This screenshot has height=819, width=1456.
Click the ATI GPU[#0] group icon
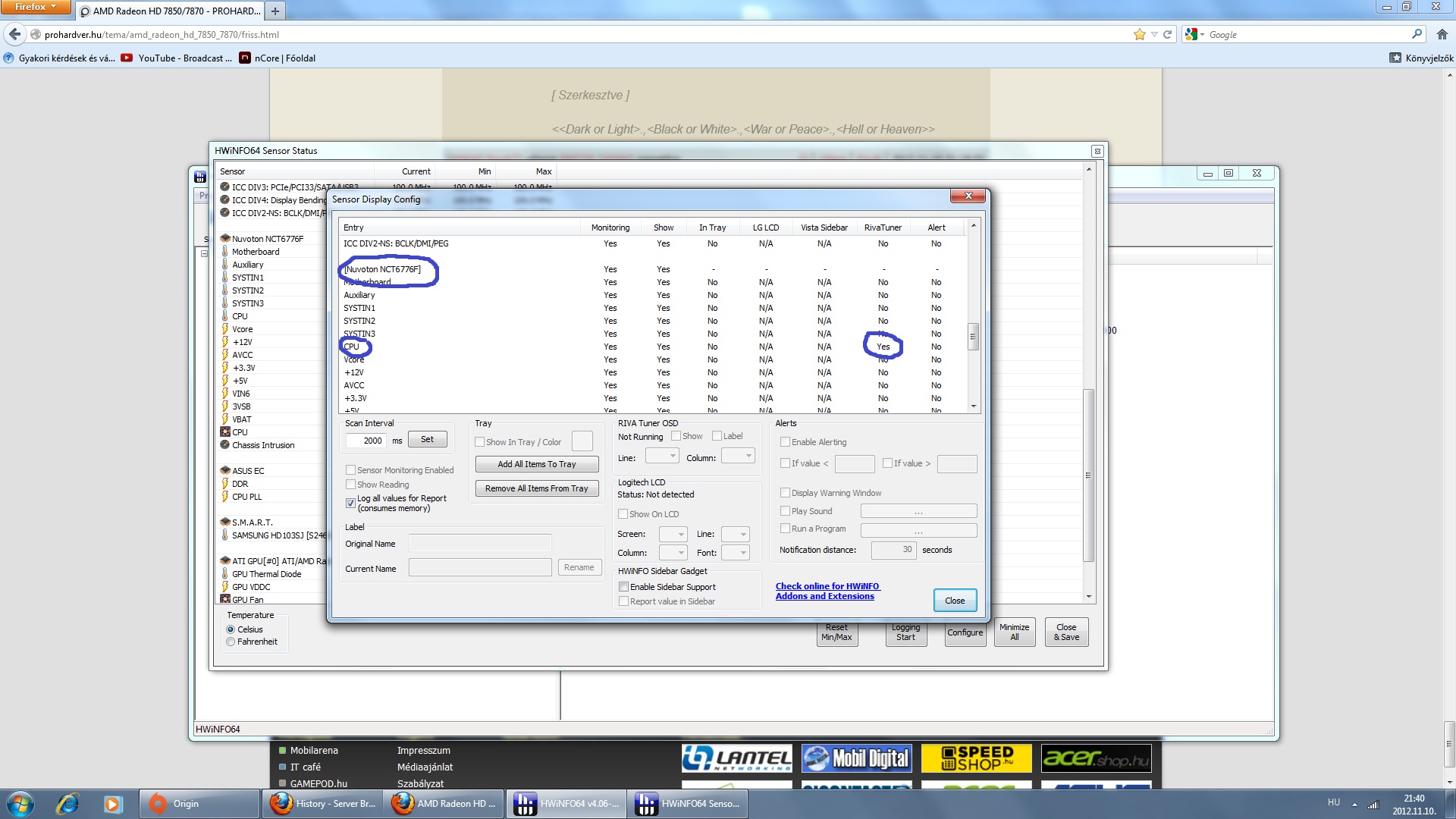click(225, 561)
